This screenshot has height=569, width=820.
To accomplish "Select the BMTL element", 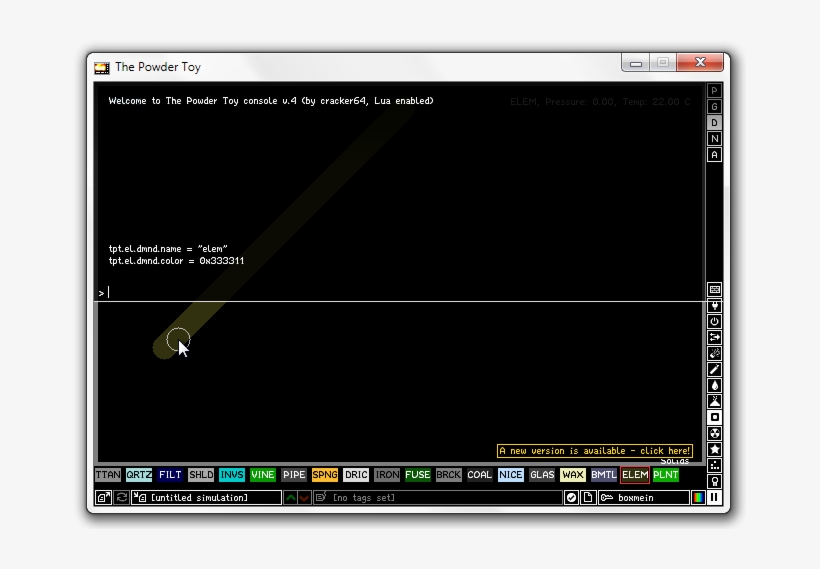I will click(603, 475).
